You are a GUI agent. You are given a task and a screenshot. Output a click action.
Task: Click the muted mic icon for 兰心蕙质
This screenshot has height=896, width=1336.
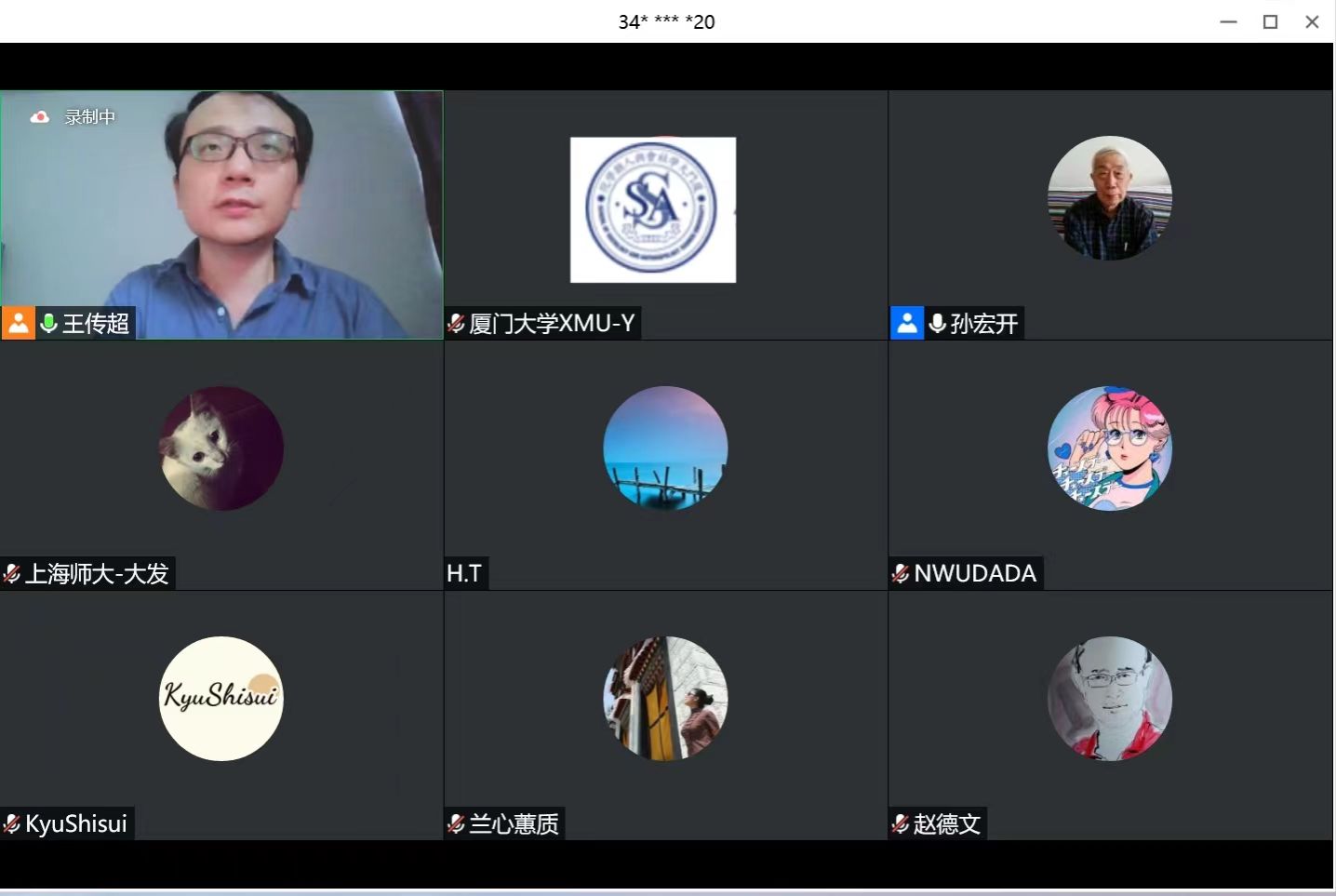tap(456, 823)
